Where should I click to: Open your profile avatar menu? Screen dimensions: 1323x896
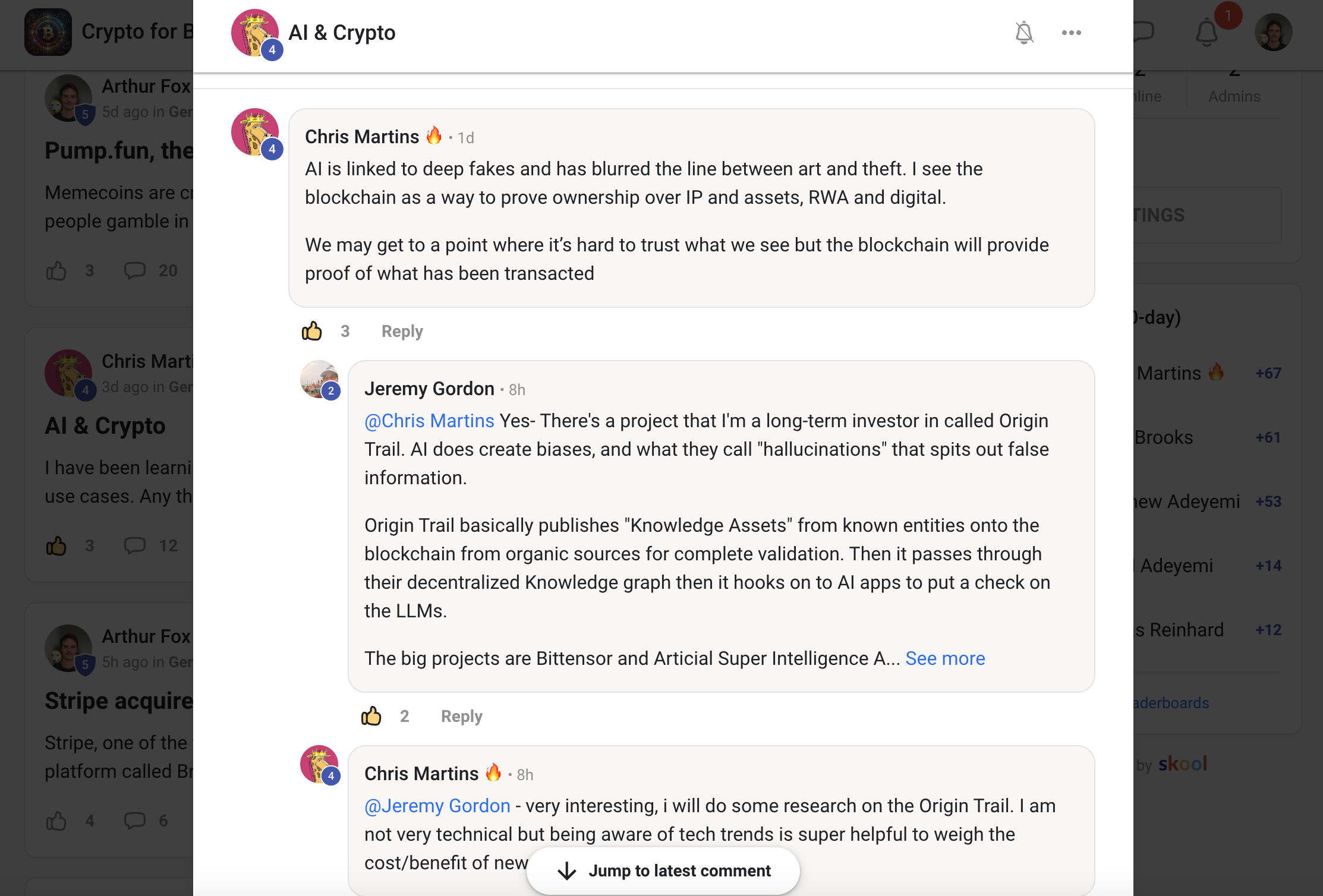point(1274,32)
